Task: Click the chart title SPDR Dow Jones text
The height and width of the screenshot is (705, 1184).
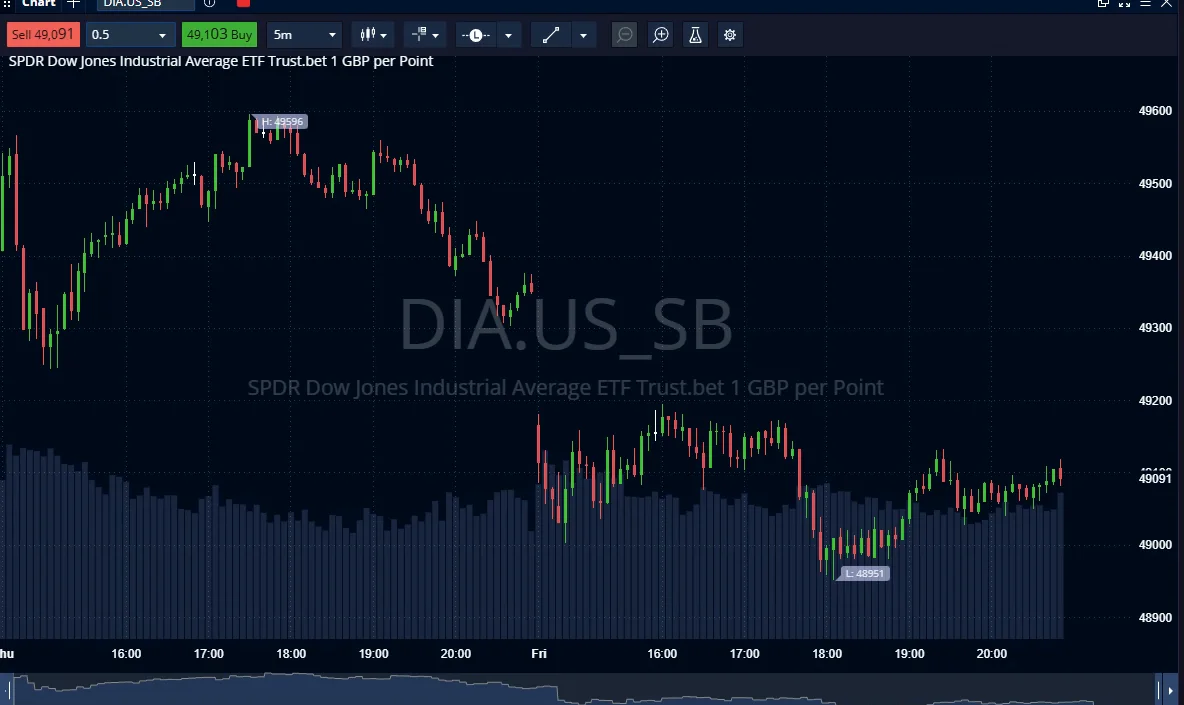Action: [x=220, y=61]
